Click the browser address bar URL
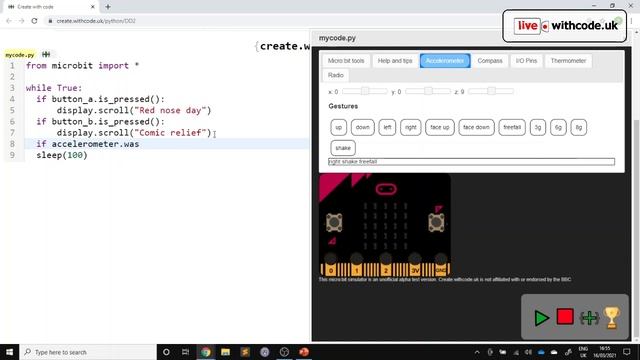The image size is (640, 360). click(x=96, y=21)
